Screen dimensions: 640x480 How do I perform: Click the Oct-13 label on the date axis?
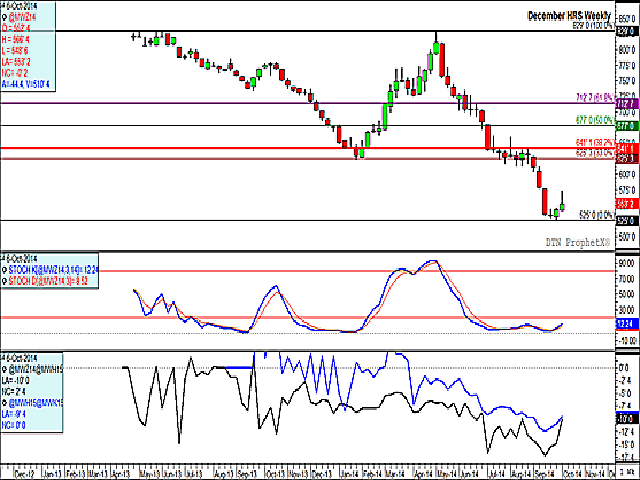275,473
